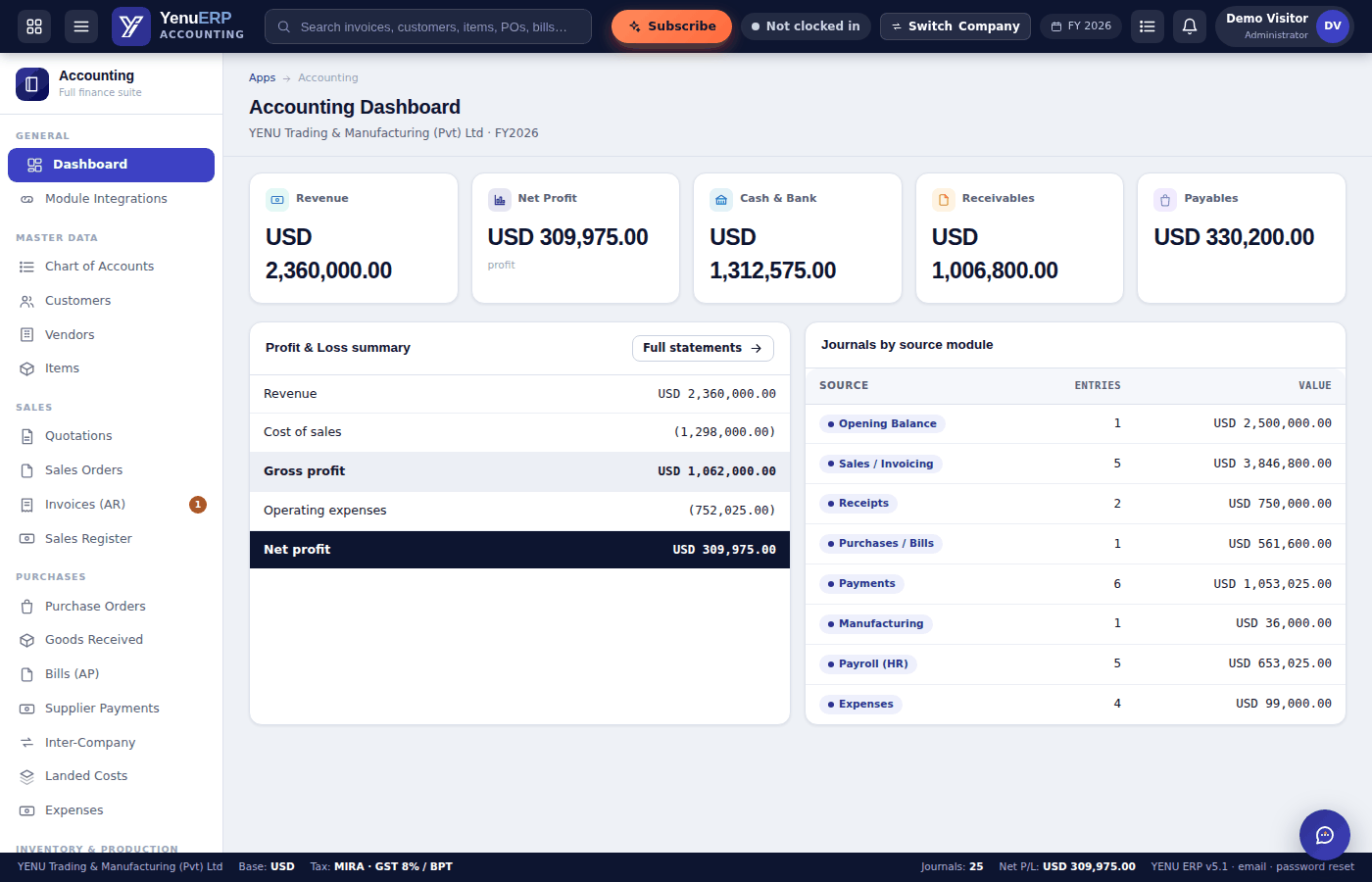This screenshot has width=1372, height=882.
Task: Click the Inter-Company transfer arrows icon
Action: pos(27,743)
